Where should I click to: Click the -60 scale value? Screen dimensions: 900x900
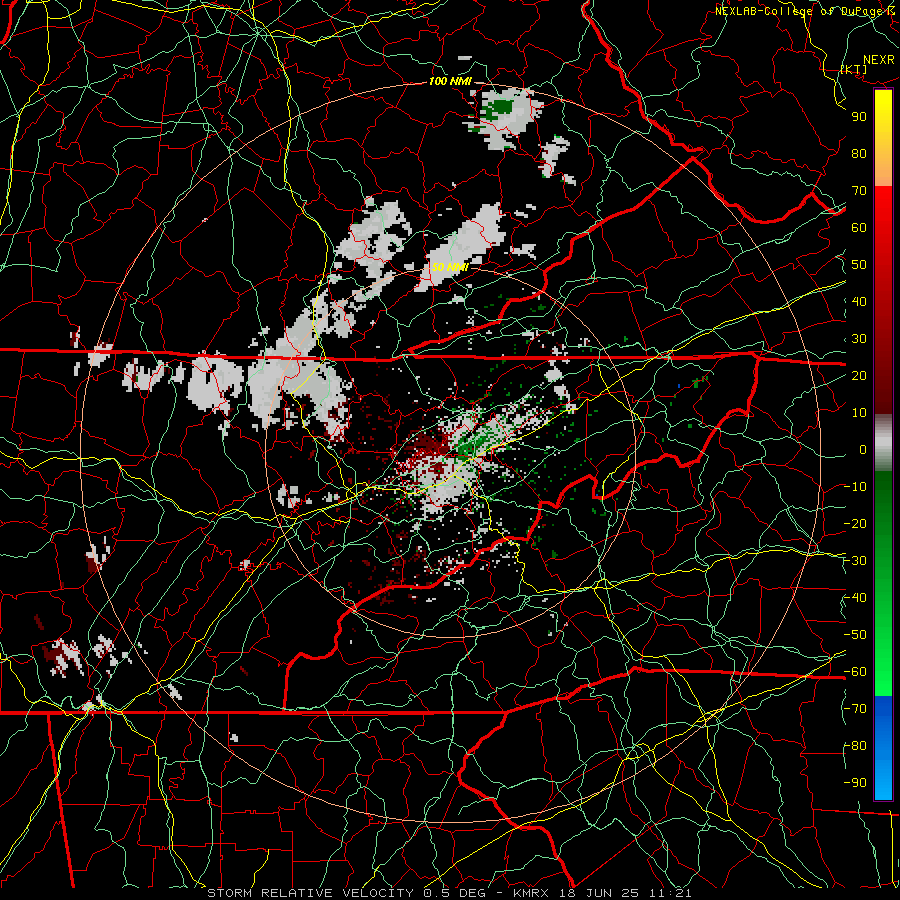click(855, 672)
